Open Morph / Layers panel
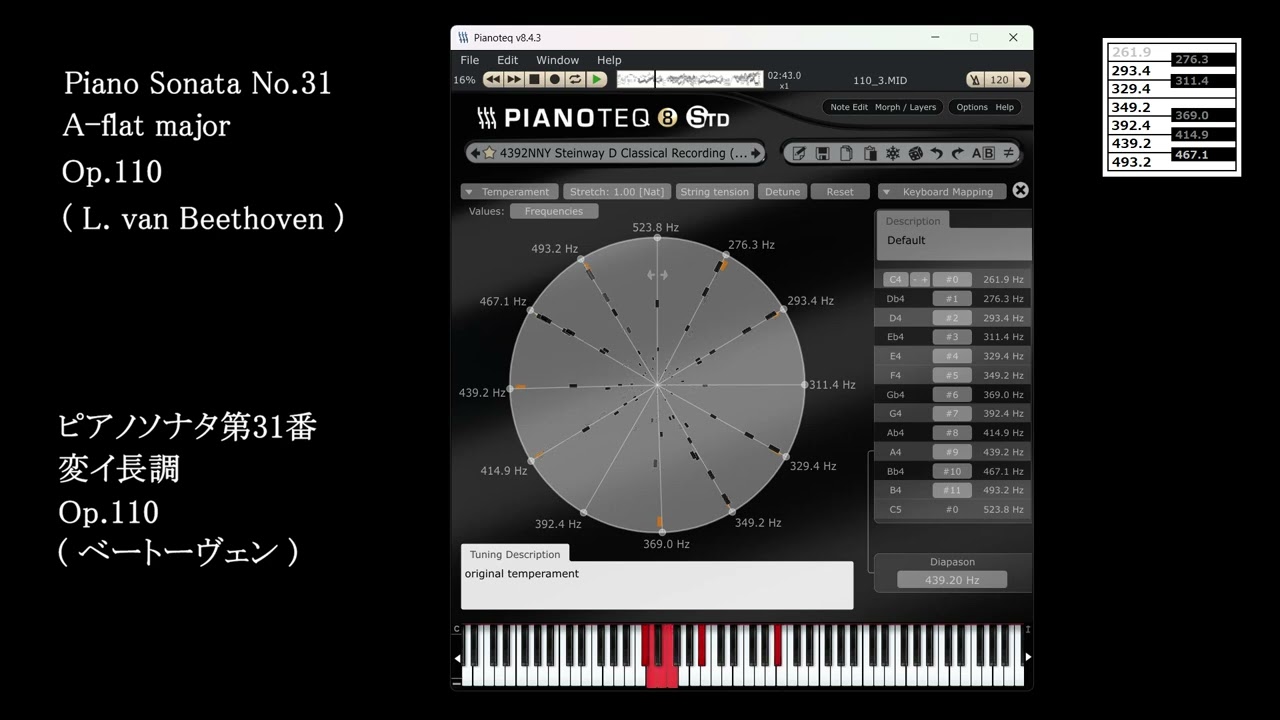The width and height of the screenshot is (1280, 720). pos(905,107)
